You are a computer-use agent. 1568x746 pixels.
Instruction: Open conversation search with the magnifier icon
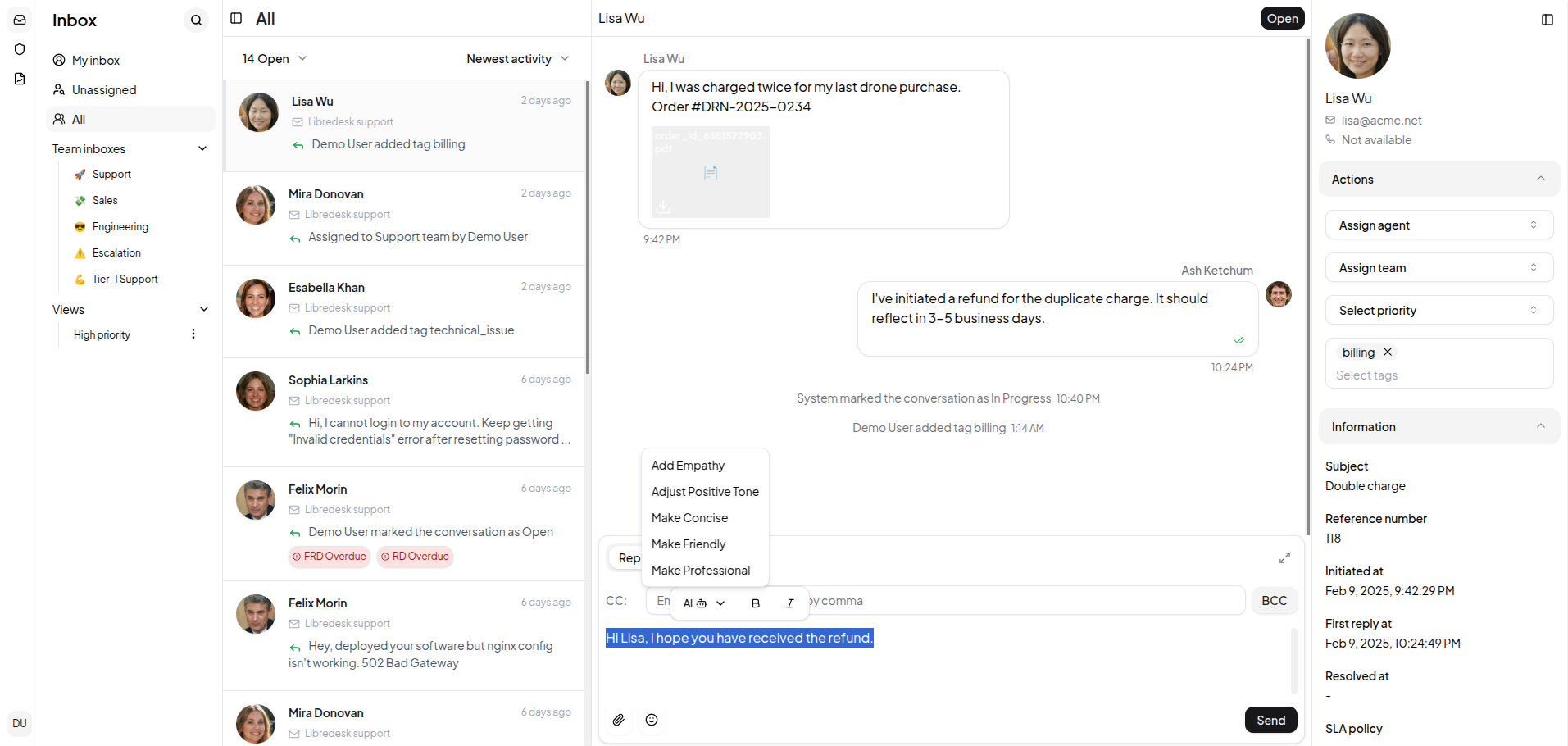tap(196, 20)
